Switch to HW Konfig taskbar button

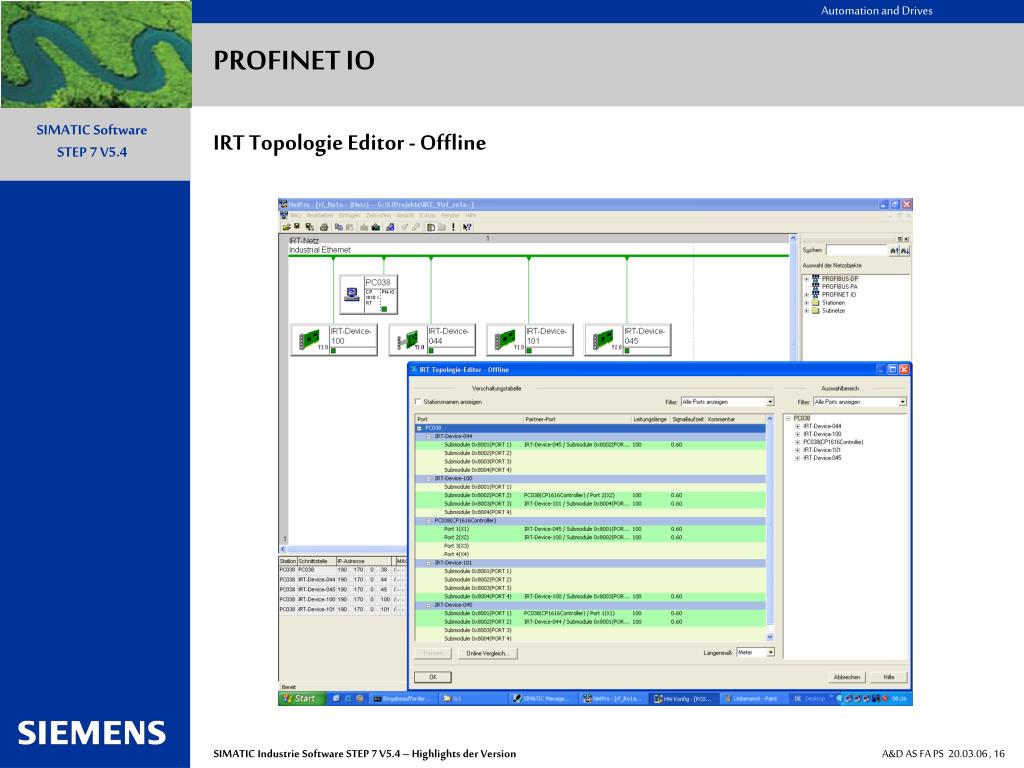tap(684, 699)
